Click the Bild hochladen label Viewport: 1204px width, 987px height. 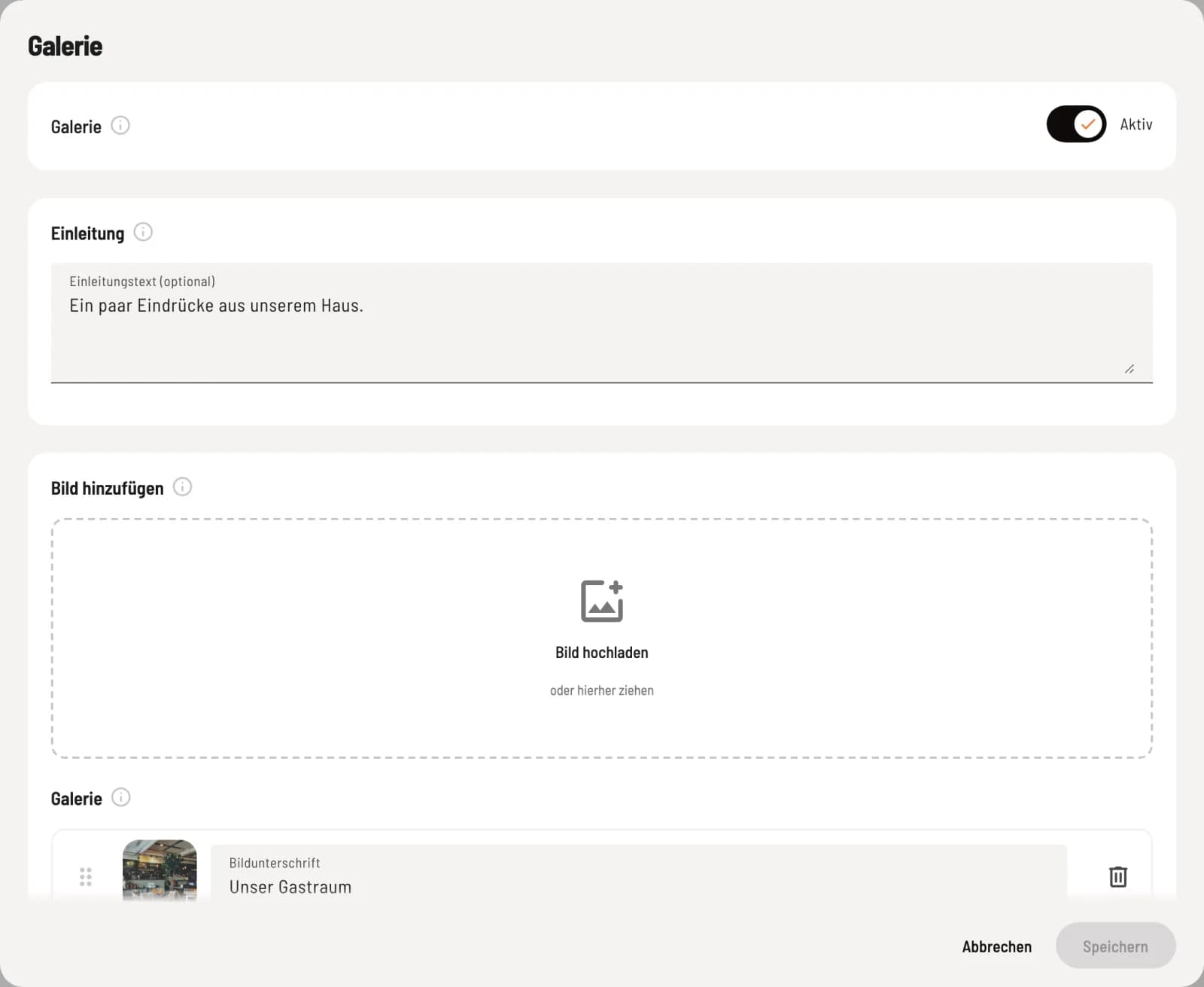point(602,653)
